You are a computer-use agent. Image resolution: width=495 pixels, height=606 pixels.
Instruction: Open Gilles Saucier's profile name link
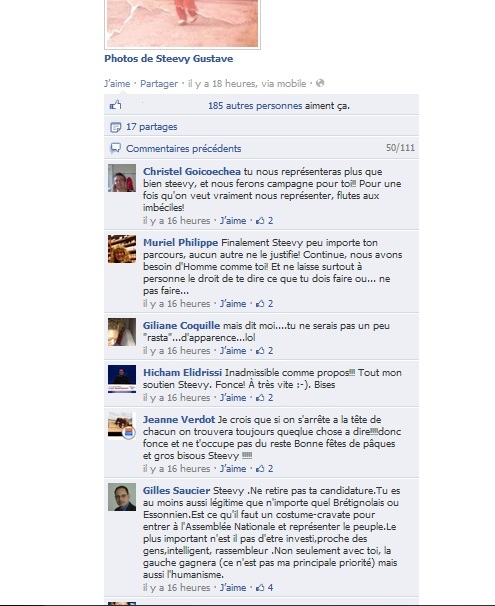177,490
